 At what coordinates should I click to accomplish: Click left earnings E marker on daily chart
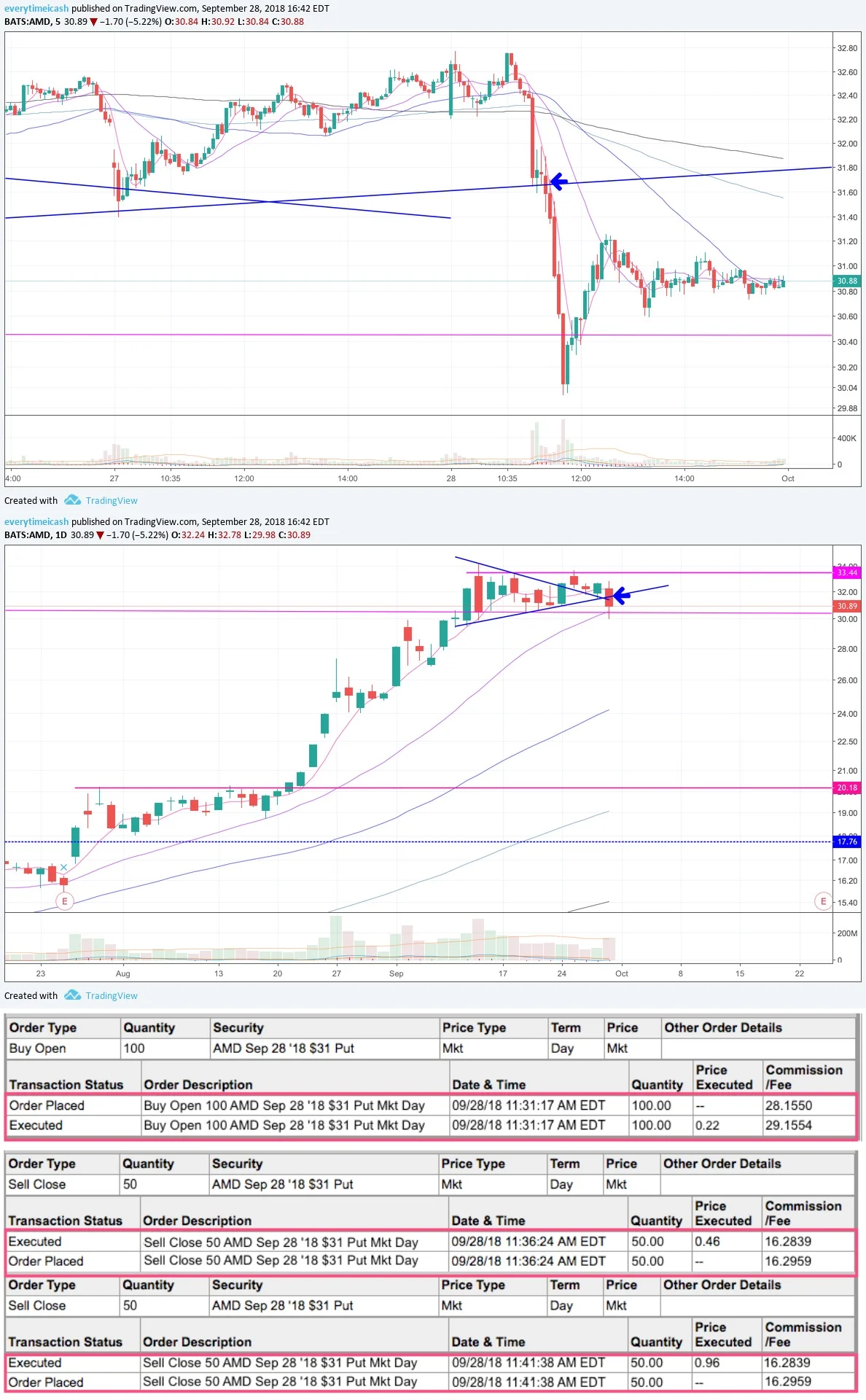(65, 901)
